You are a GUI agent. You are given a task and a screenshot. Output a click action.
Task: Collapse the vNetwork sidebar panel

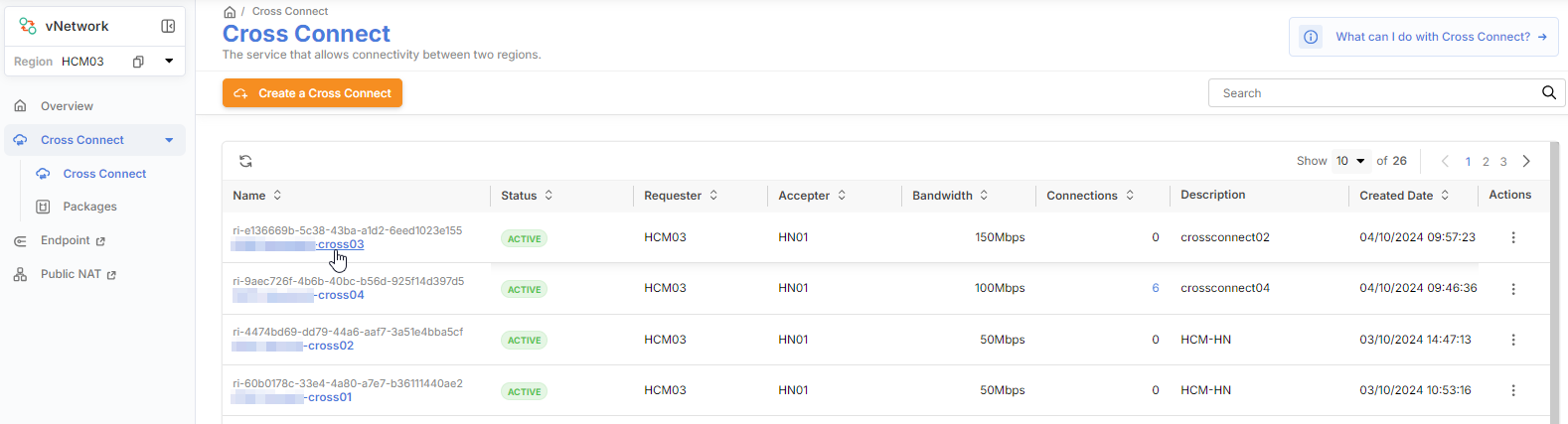[x=168, y=26]
